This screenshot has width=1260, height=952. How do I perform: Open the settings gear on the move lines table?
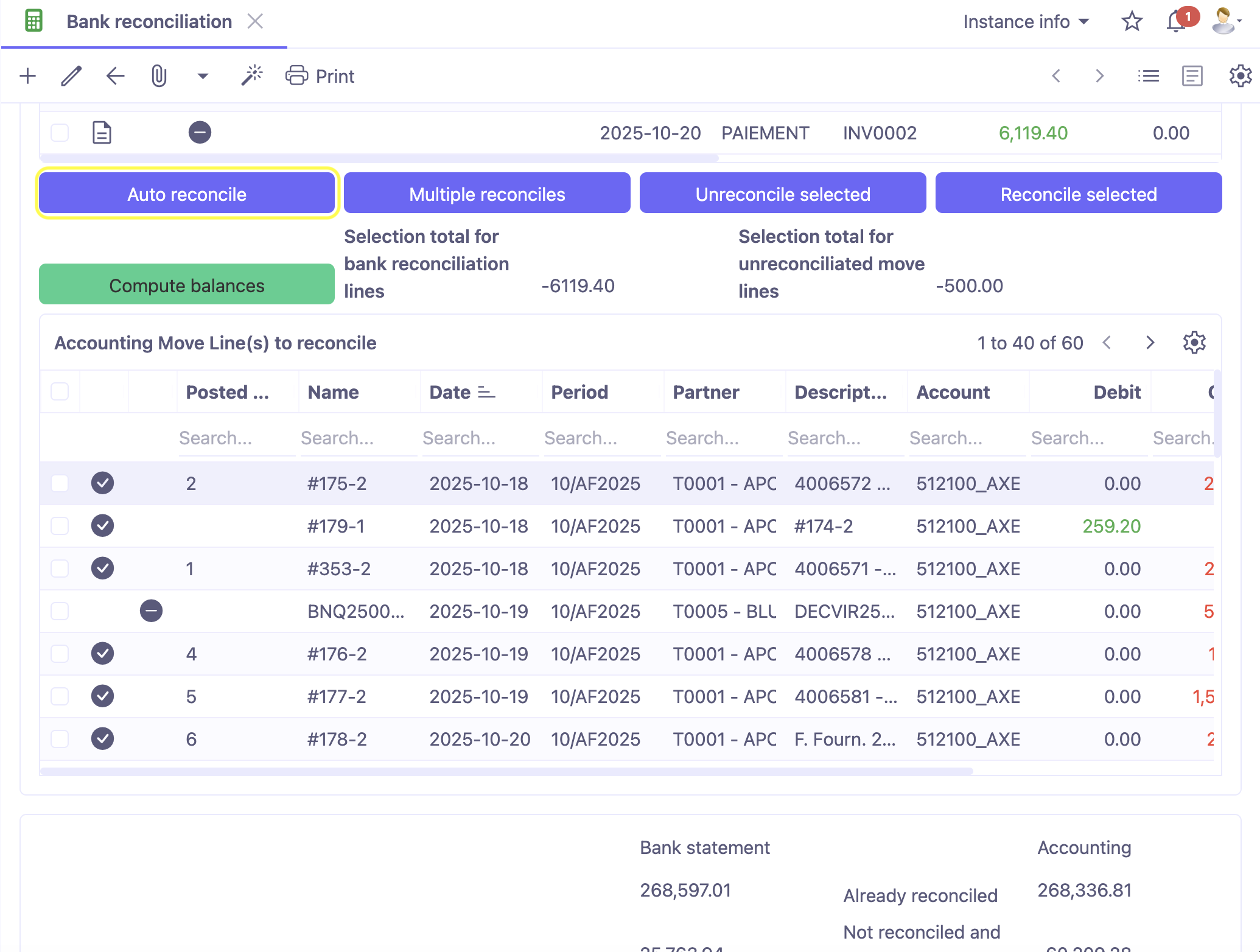point(1194,342)
